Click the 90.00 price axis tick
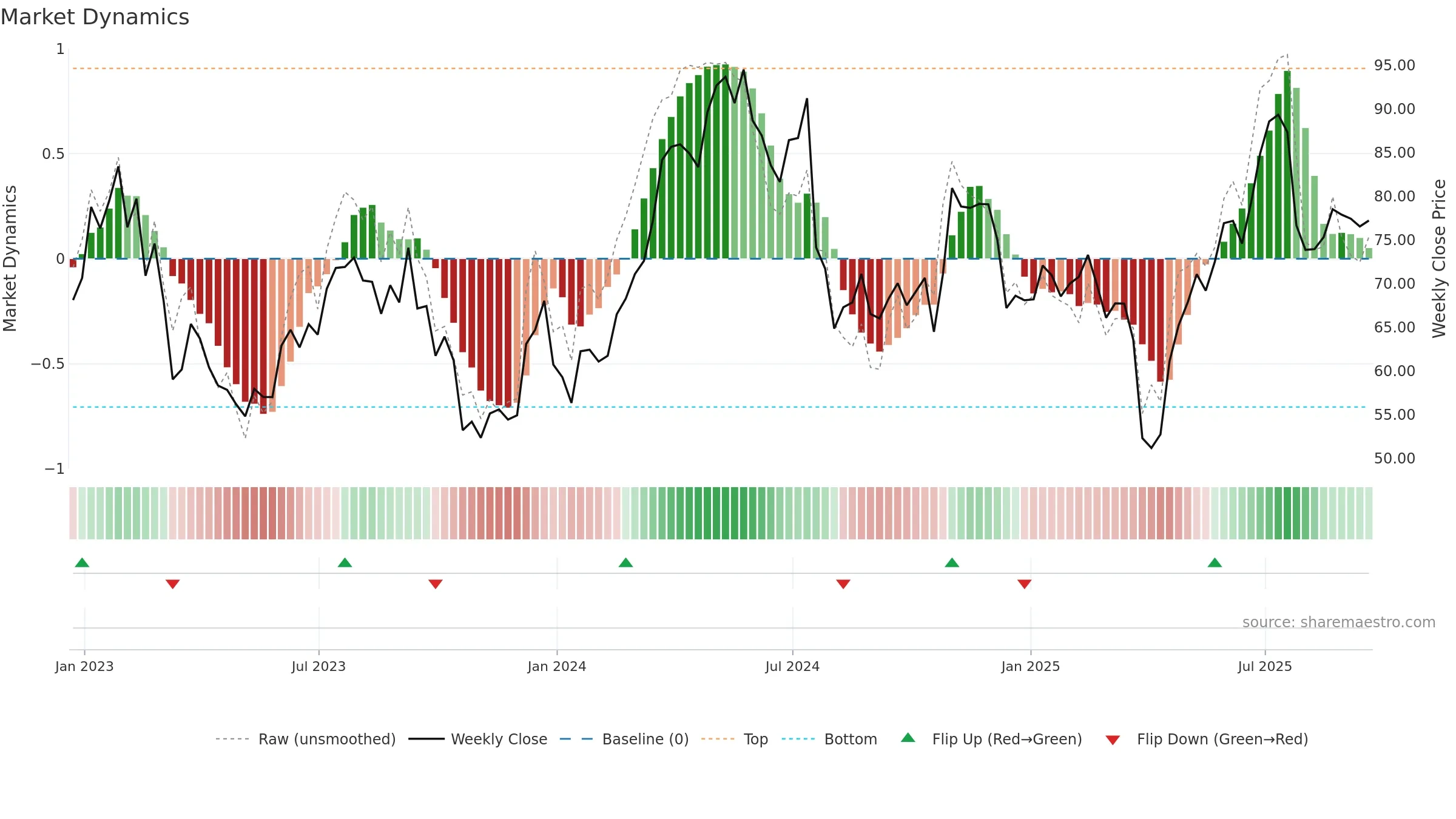This screenshot has height=819, width=1456. 1394,109
